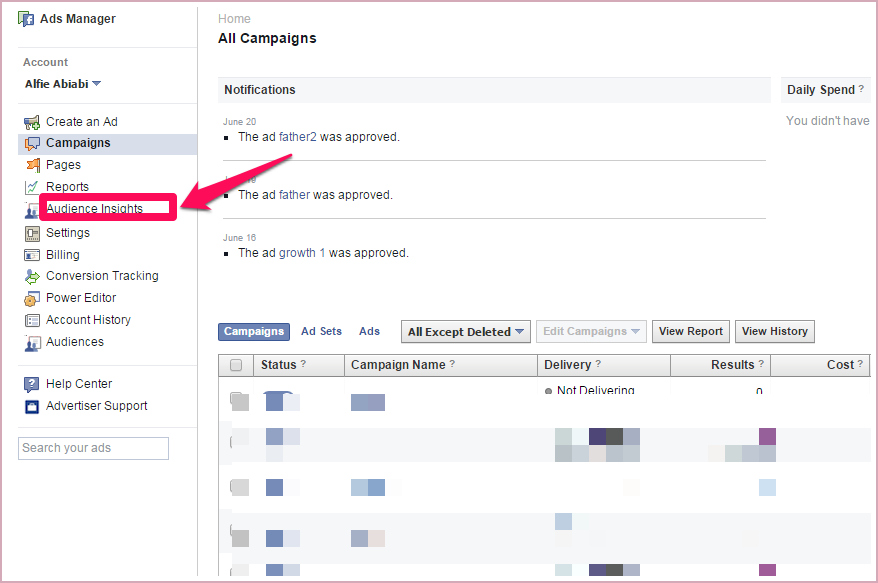Image resolution: width=878 pixels, height=583 pixels.
Task: Click the View Report button
Action: [x=690, y=331]
